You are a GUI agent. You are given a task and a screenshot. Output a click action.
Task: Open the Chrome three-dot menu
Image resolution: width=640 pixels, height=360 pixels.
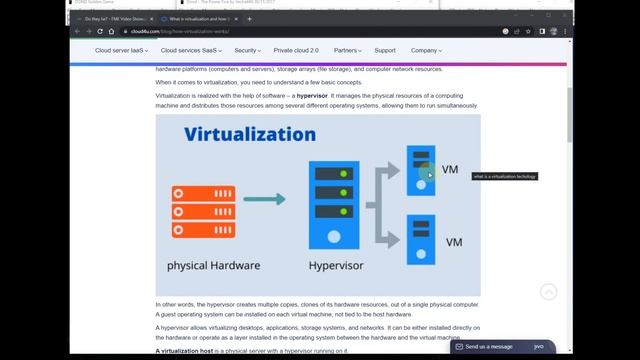tap(565, 31)
